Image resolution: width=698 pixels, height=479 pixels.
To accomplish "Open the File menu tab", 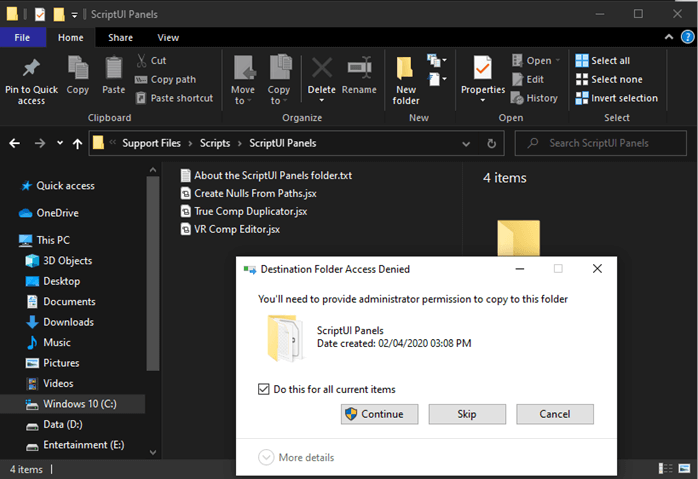I will tap(22, 37).
